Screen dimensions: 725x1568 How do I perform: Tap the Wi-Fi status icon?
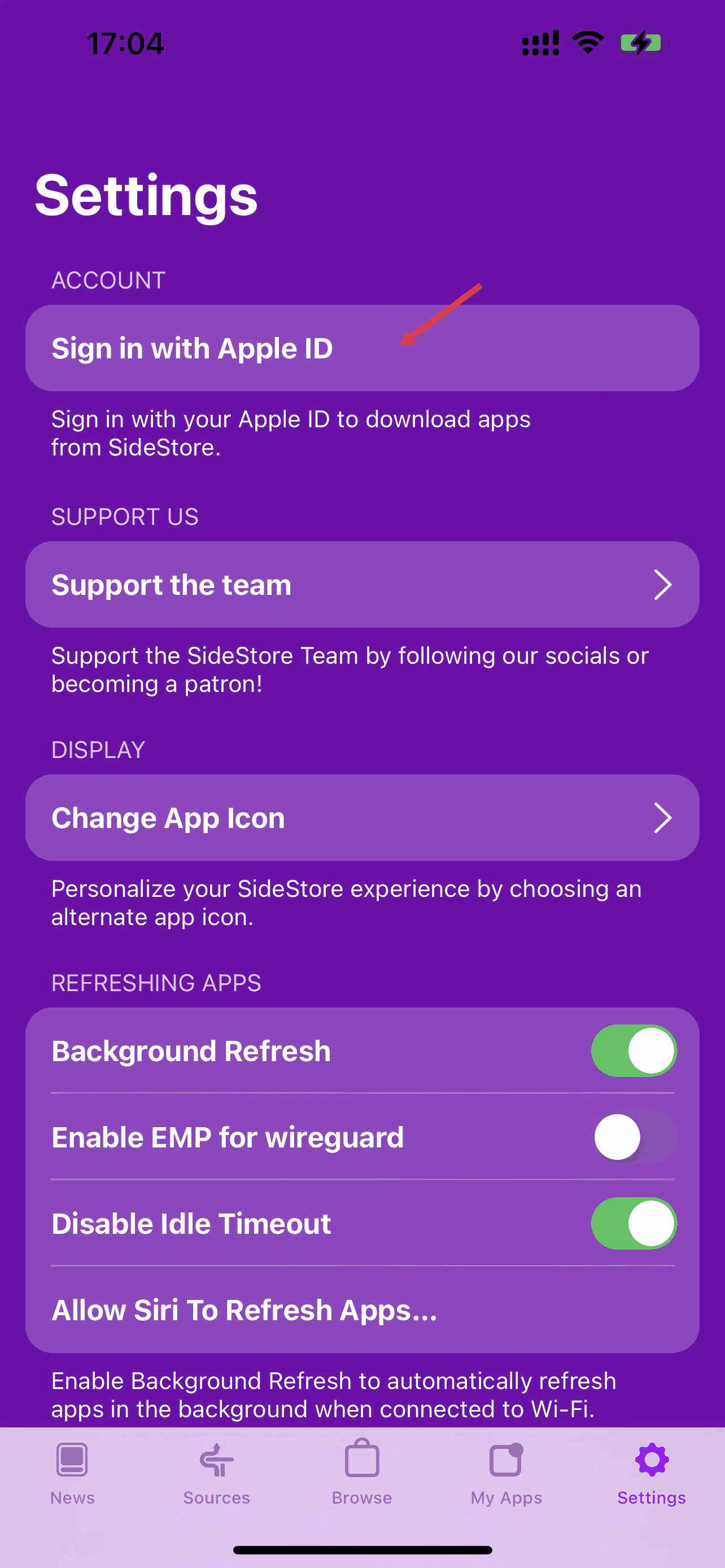pos(587,42)
